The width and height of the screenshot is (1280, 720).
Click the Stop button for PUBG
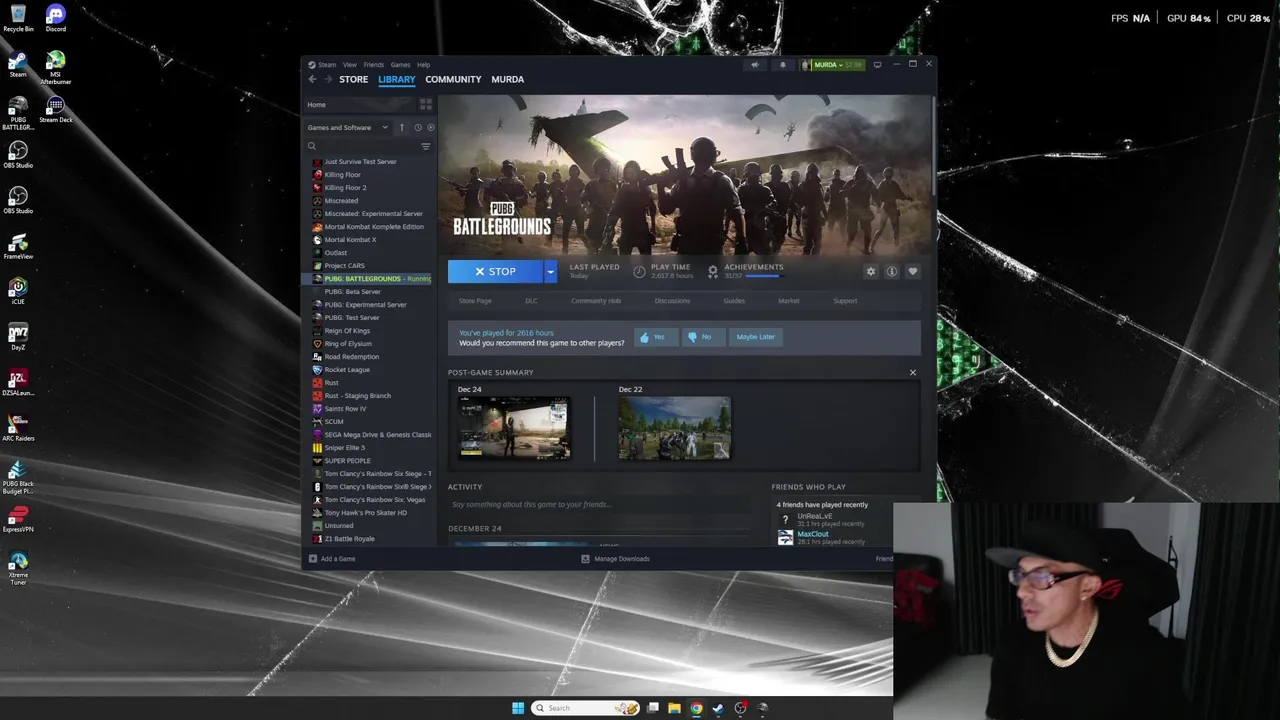[495, 271]
